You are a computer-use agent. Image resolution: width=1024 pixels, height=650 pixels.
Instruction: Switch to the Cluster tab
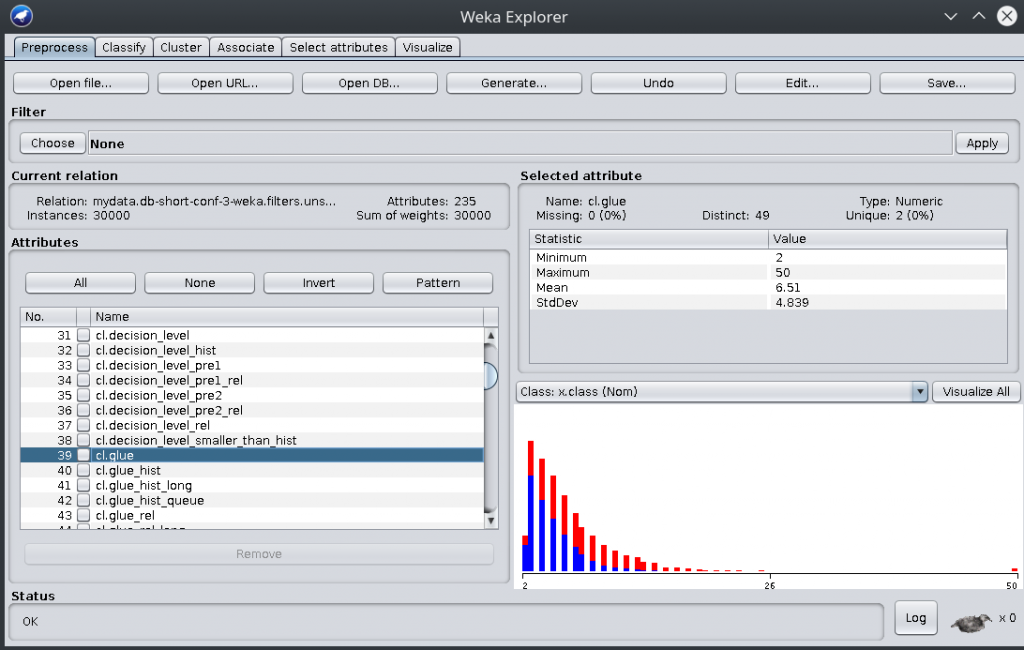point(181,48)
